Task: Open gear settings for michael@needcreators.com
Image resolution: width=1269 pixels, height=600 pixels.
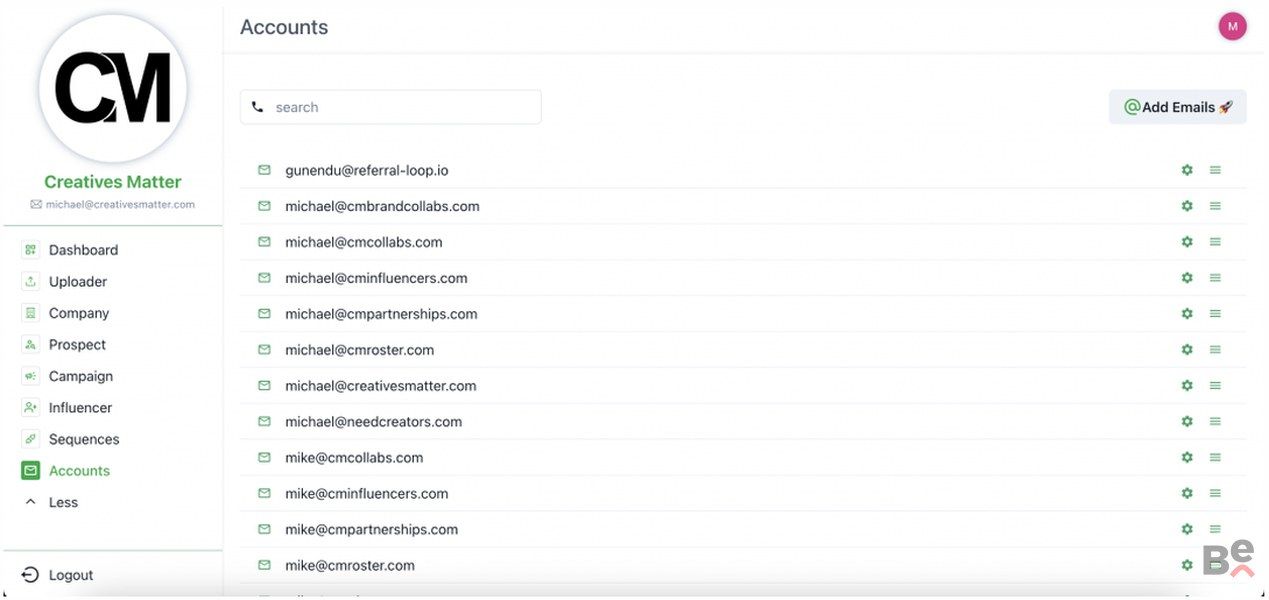Action: (x=1187, y=422)
